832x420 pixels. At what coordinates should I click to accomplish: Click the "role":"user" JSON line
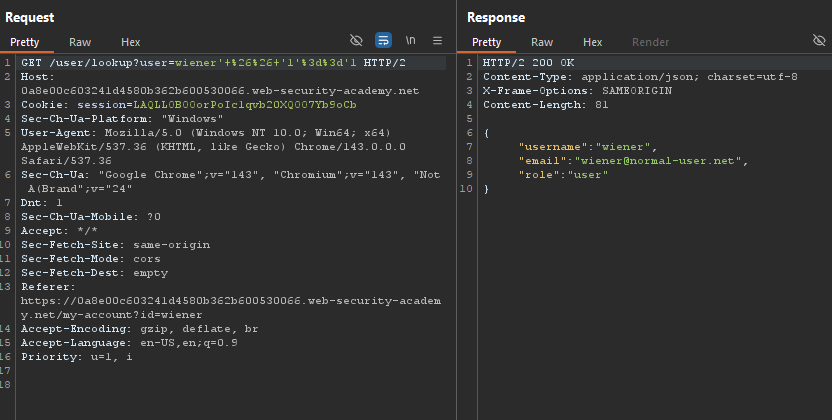[563, 174]
